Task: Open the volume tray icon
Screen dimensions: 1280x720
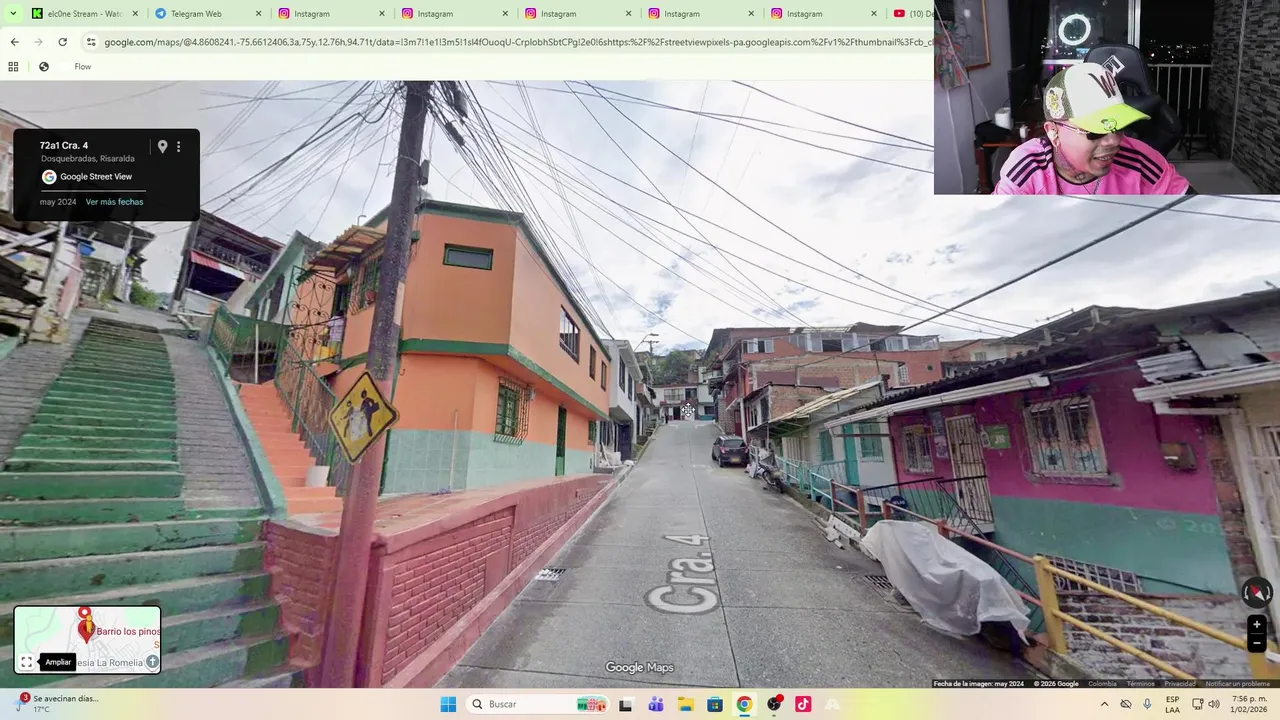Action: pyautogui.click(x=1214, y=704)
